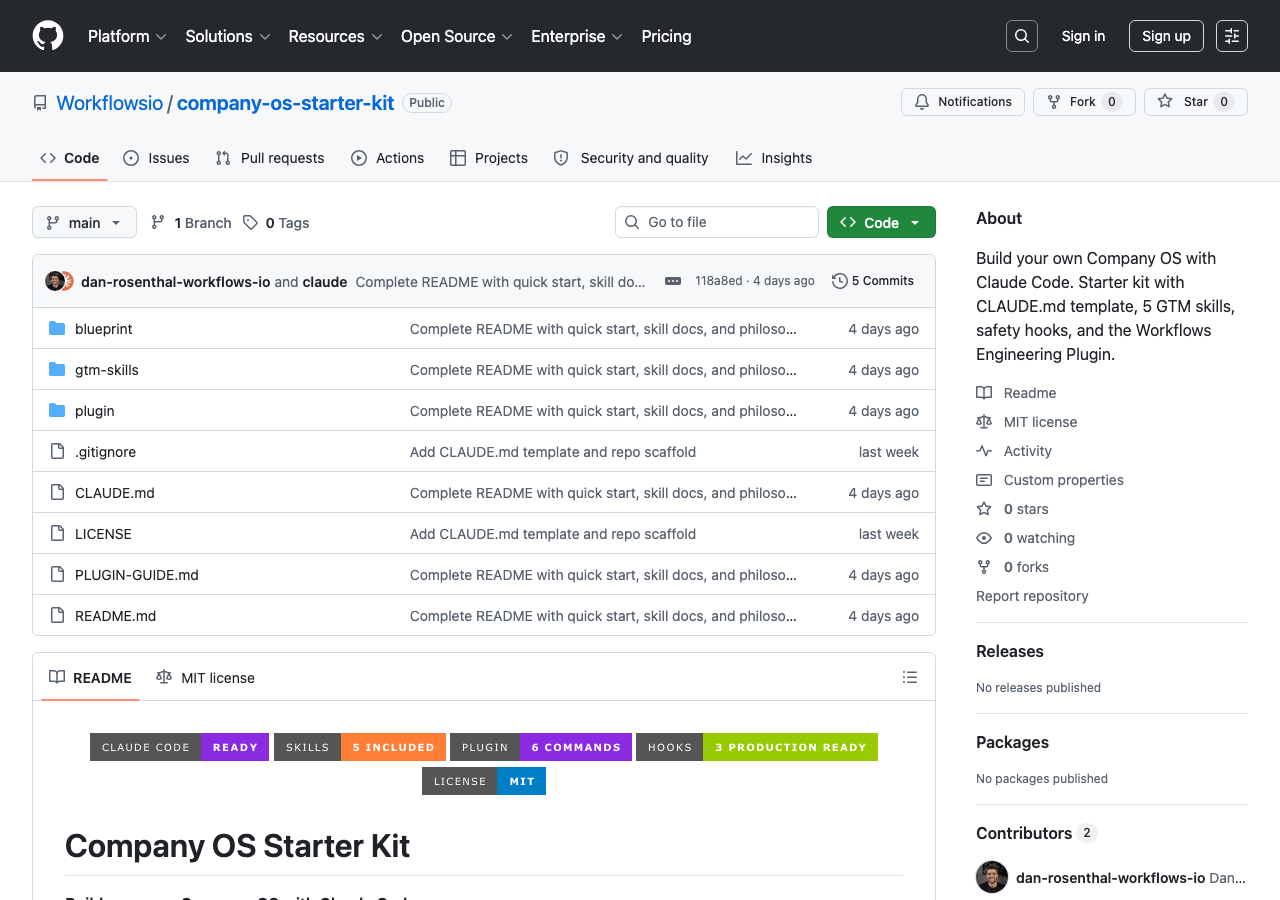The image size is (1280, 900).
Task: Open README outline via the list icon
Action: (910, 677)
